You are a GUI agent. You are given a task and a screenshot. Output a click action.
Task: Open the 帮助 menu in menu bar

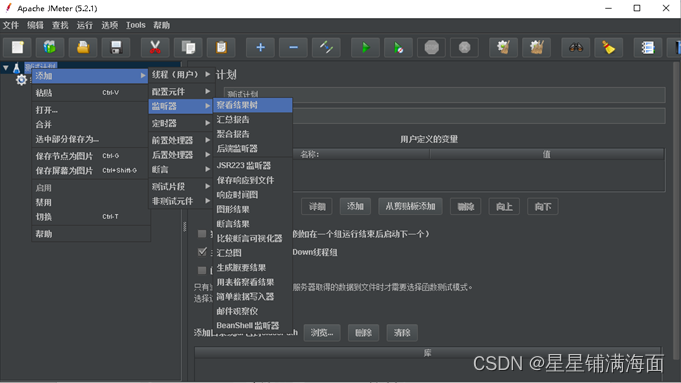pyautogui.click(x=161, y=25)
